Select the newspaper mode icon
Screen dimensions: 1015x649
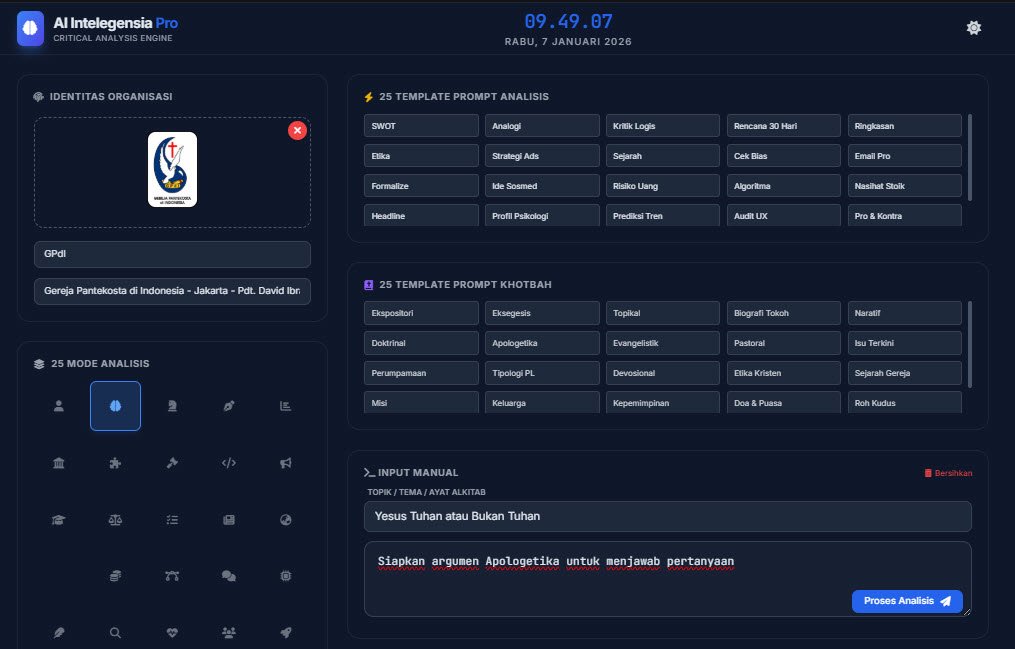pyautogui.click(x=229, y=520)
